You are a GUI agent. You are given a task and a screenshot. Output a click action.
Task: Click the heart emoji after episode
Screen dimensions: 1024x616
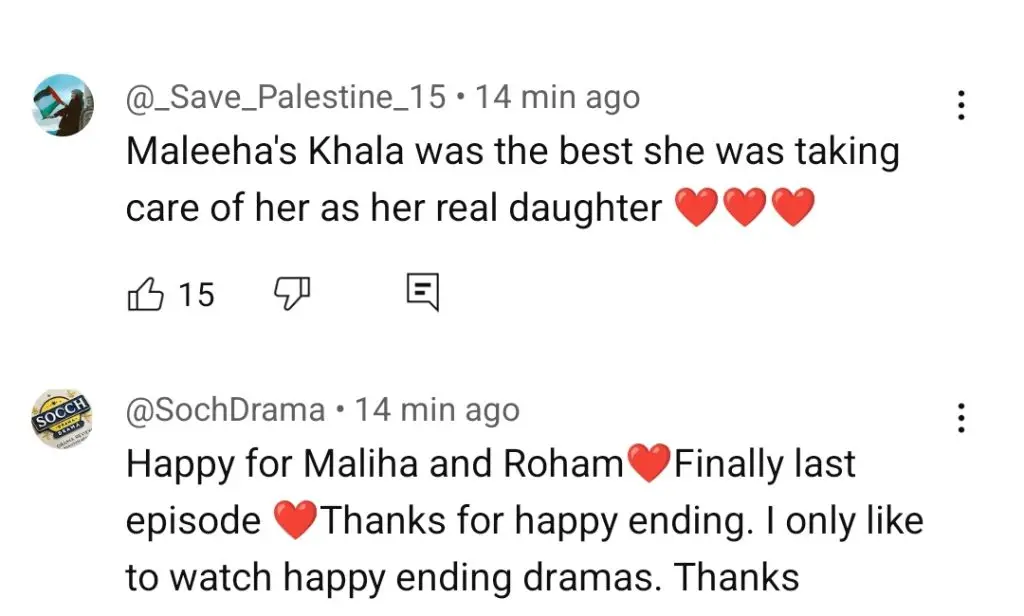(295, 520)
